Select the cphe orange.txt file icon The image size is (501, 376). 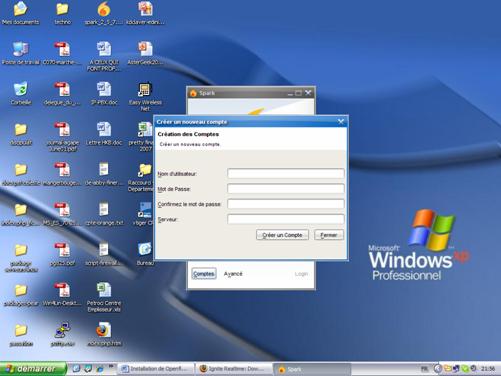point(104,213)
